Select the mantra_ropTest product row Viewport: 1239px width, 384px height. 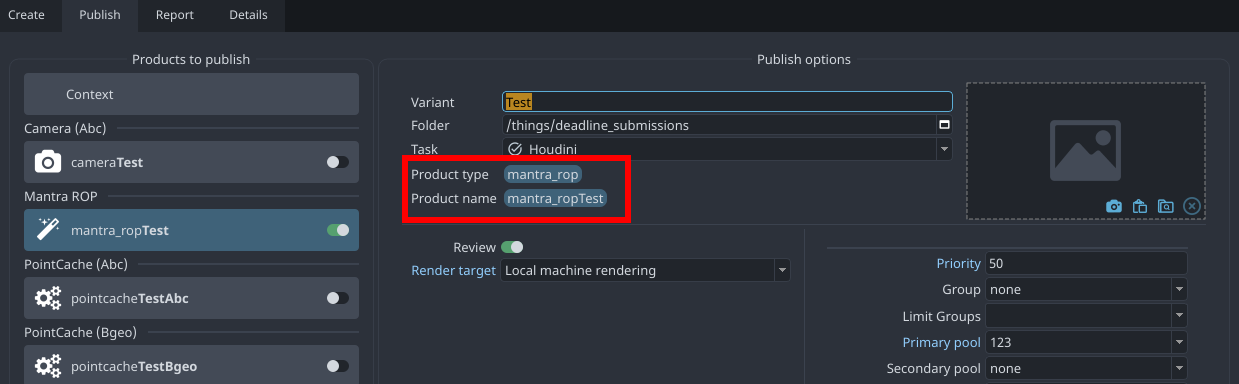[x=191, y=230]
